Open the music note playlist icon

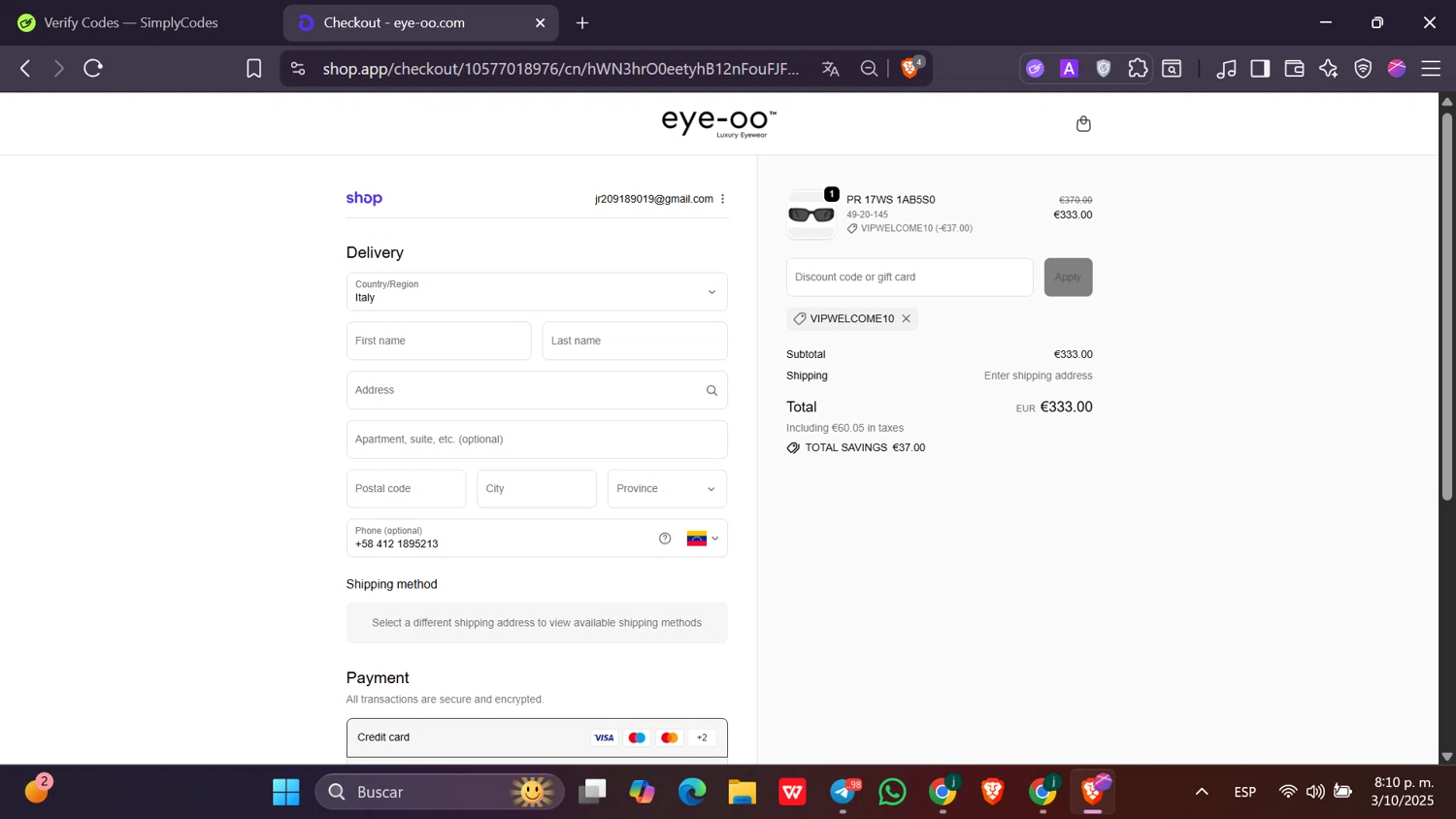point(1227,68)
